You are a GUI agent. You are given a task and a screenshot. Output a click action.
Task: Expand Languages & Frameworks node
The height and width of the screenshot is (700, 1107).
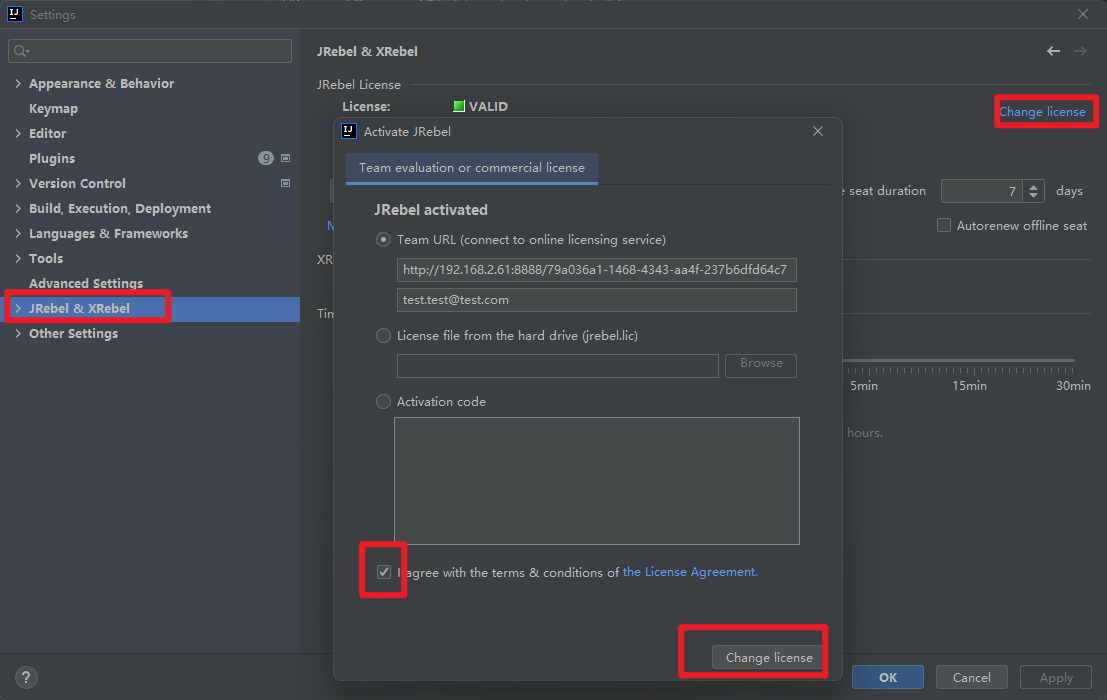tap(18, 234)
